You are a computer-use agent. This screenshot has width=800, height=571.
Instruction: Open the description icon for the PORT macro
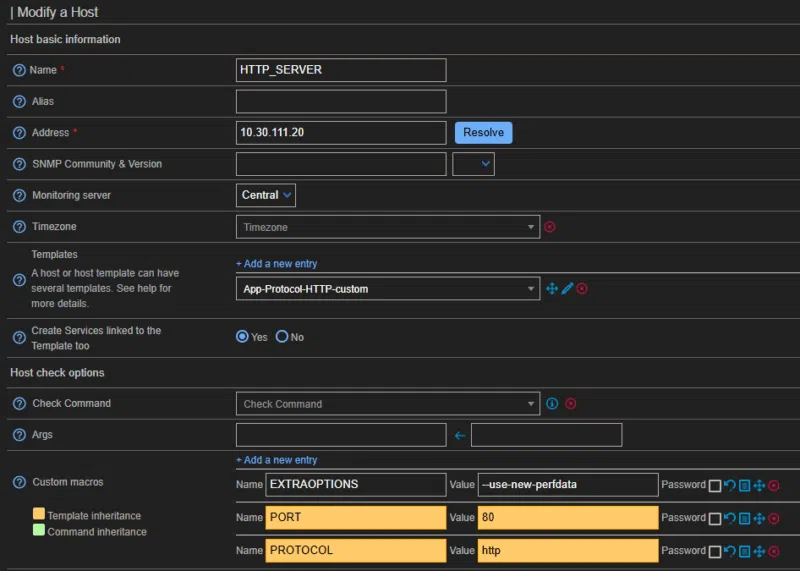pos(744,518)
